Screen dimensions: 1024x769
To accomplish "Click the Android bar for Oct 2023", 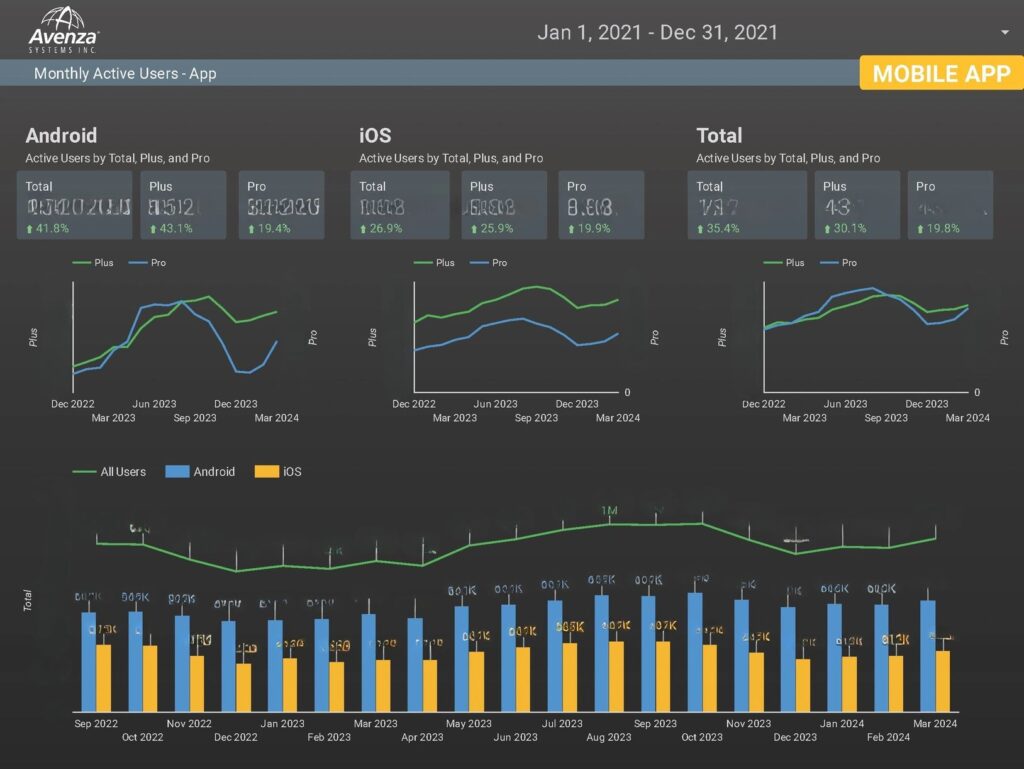I will pos(695,651).
